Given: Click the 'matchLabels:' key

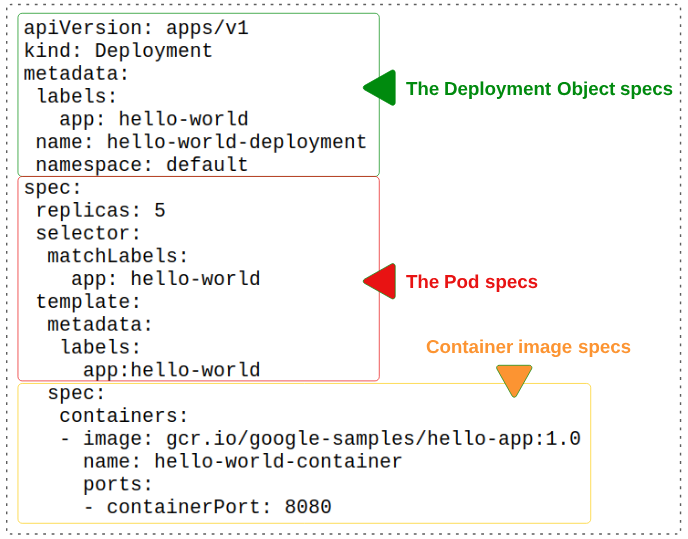Looking at the screenshot, I should click(118, 256).
